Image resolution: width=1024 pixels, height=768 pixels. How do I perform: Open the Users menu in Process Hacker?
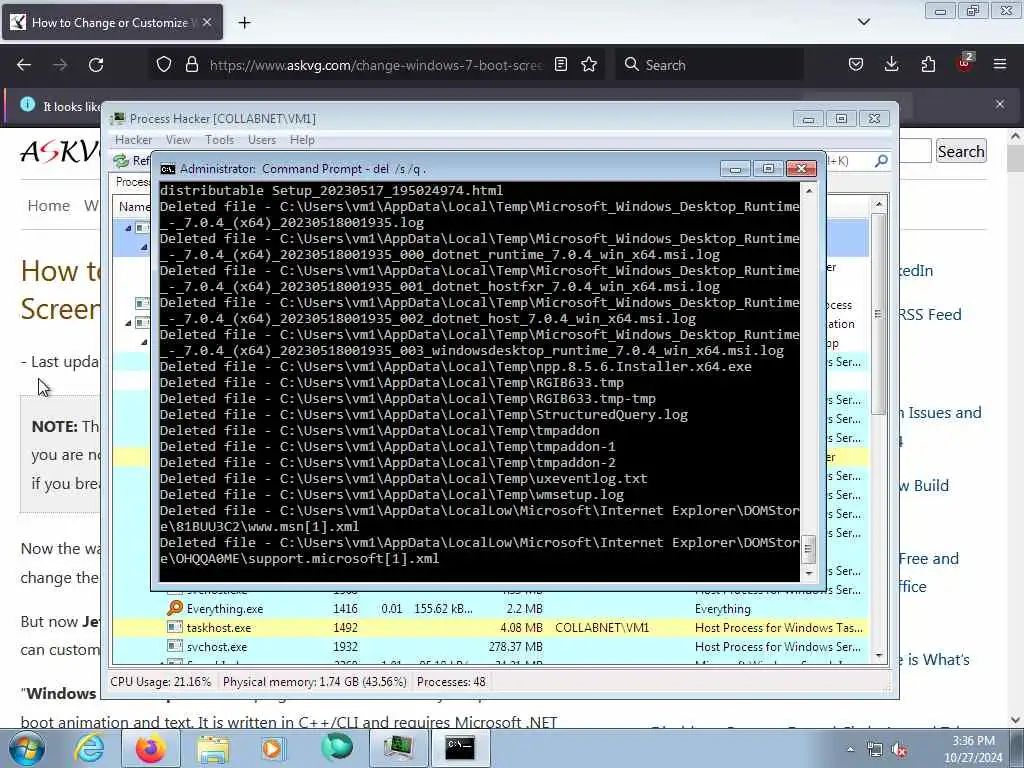pyautogui.click(x=262, y=140)
